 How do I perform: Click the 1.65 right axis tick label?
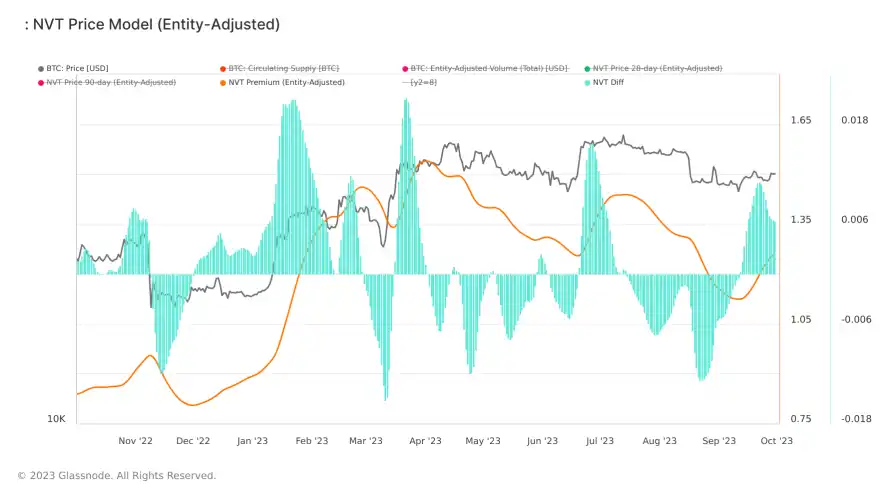point(801,121)
